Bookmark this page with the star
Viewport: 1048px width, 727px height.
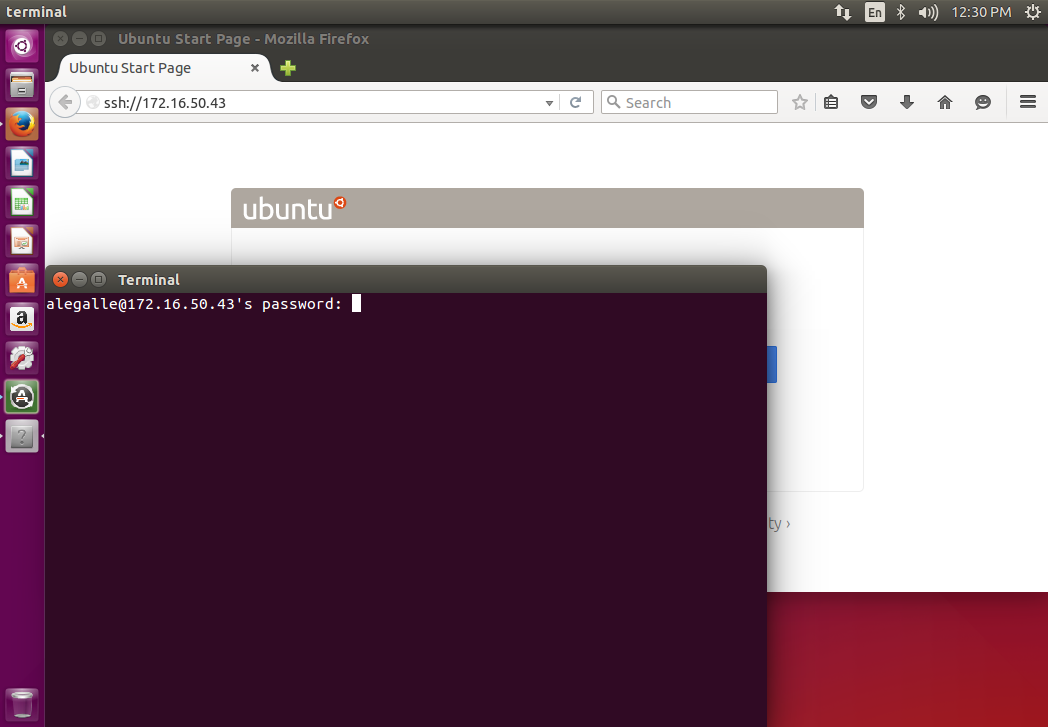click(799, 101)
